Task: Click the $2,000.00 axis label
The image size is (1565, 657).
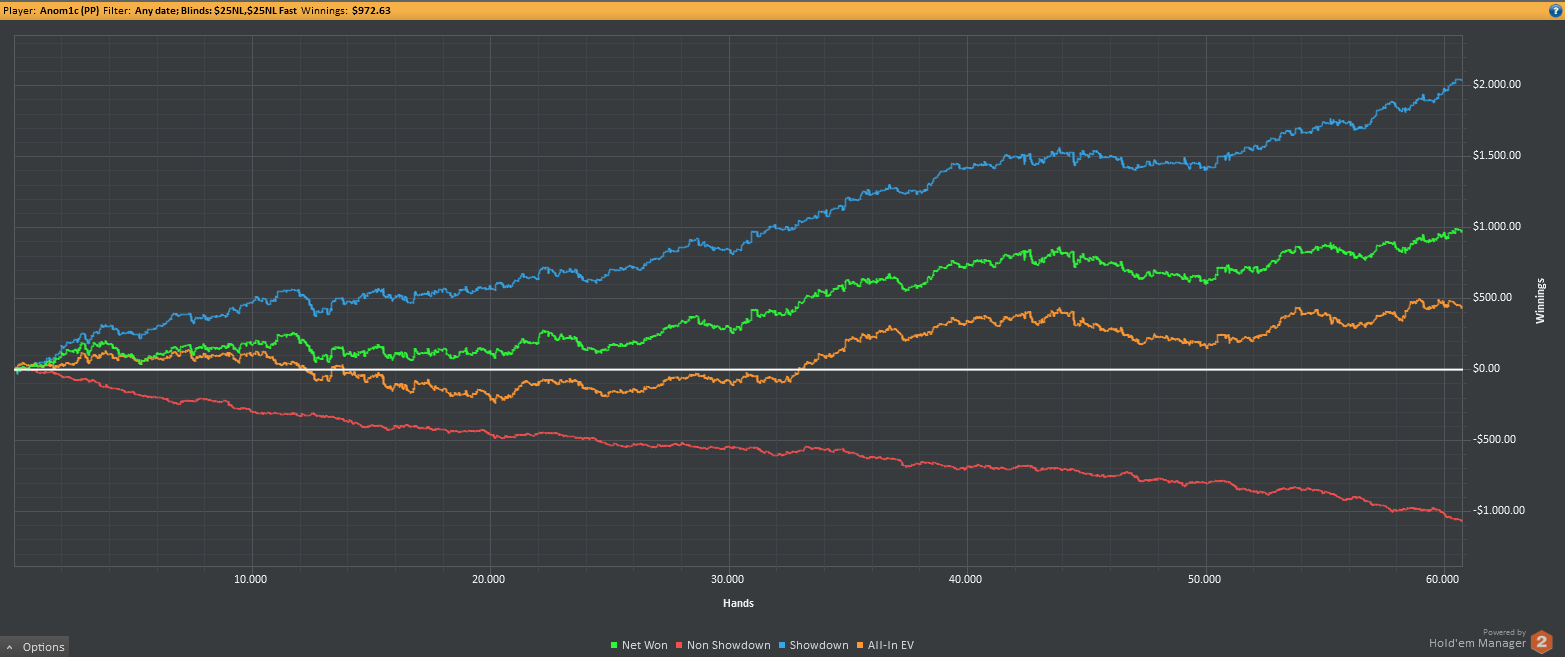Action: (x=1497, y=84)
